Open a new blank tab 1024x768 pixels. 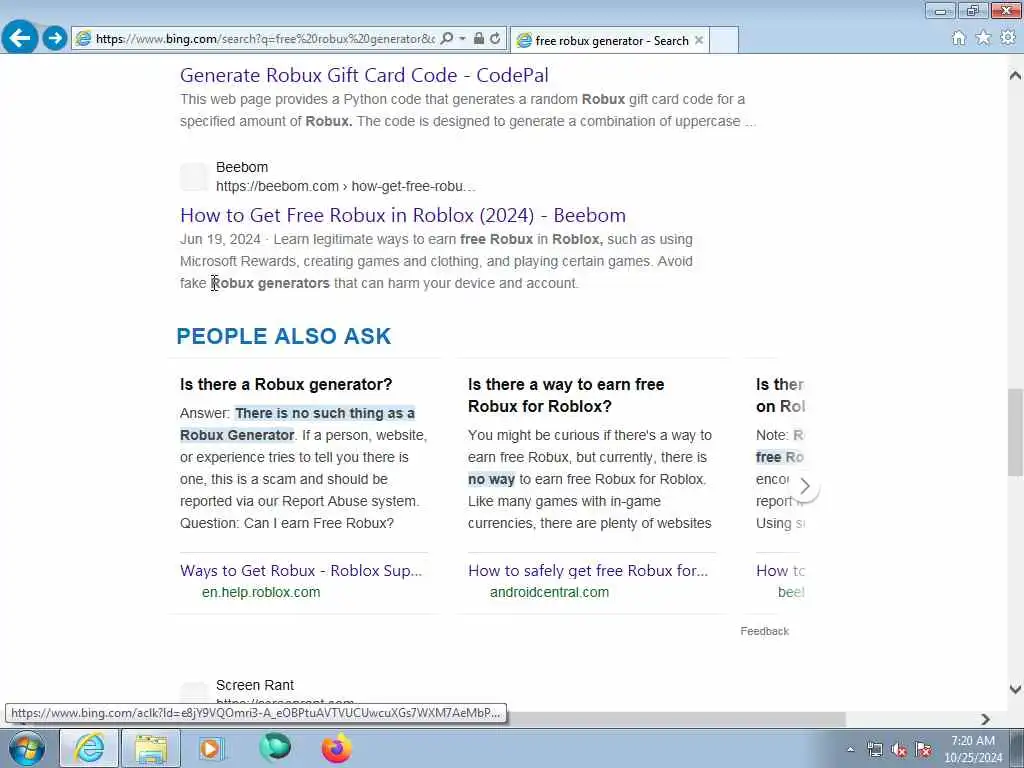pyautogui.click(x=724, y=40)
